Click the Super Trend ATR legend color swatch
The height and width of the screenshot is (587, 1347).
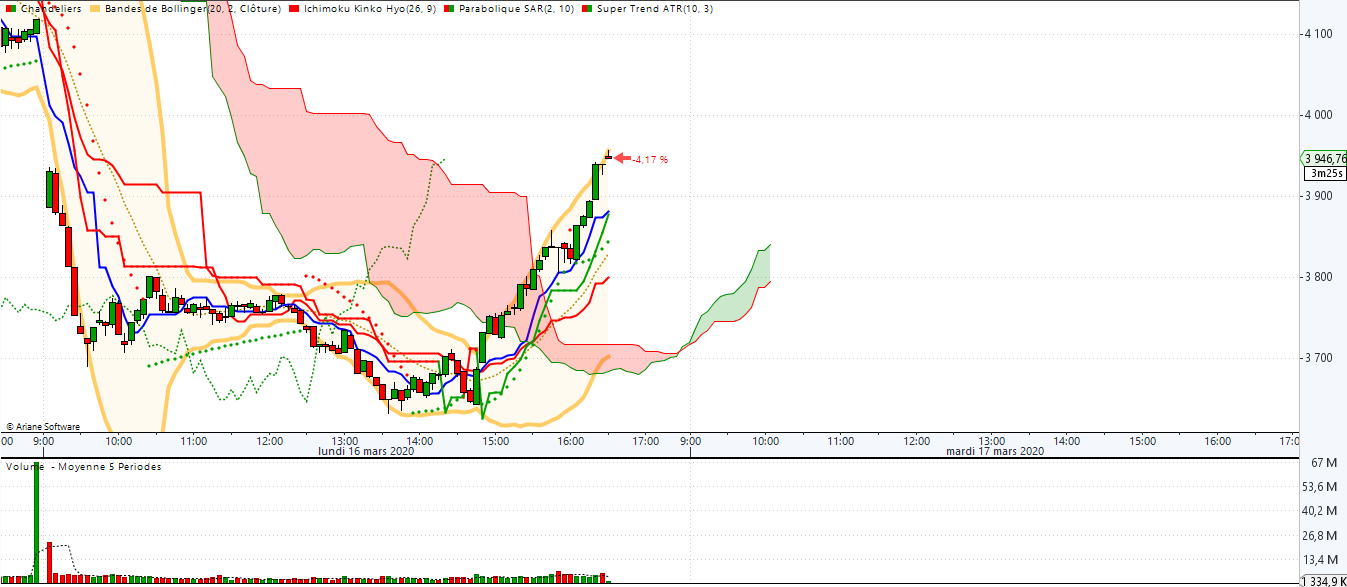click(x=588, y=8)
